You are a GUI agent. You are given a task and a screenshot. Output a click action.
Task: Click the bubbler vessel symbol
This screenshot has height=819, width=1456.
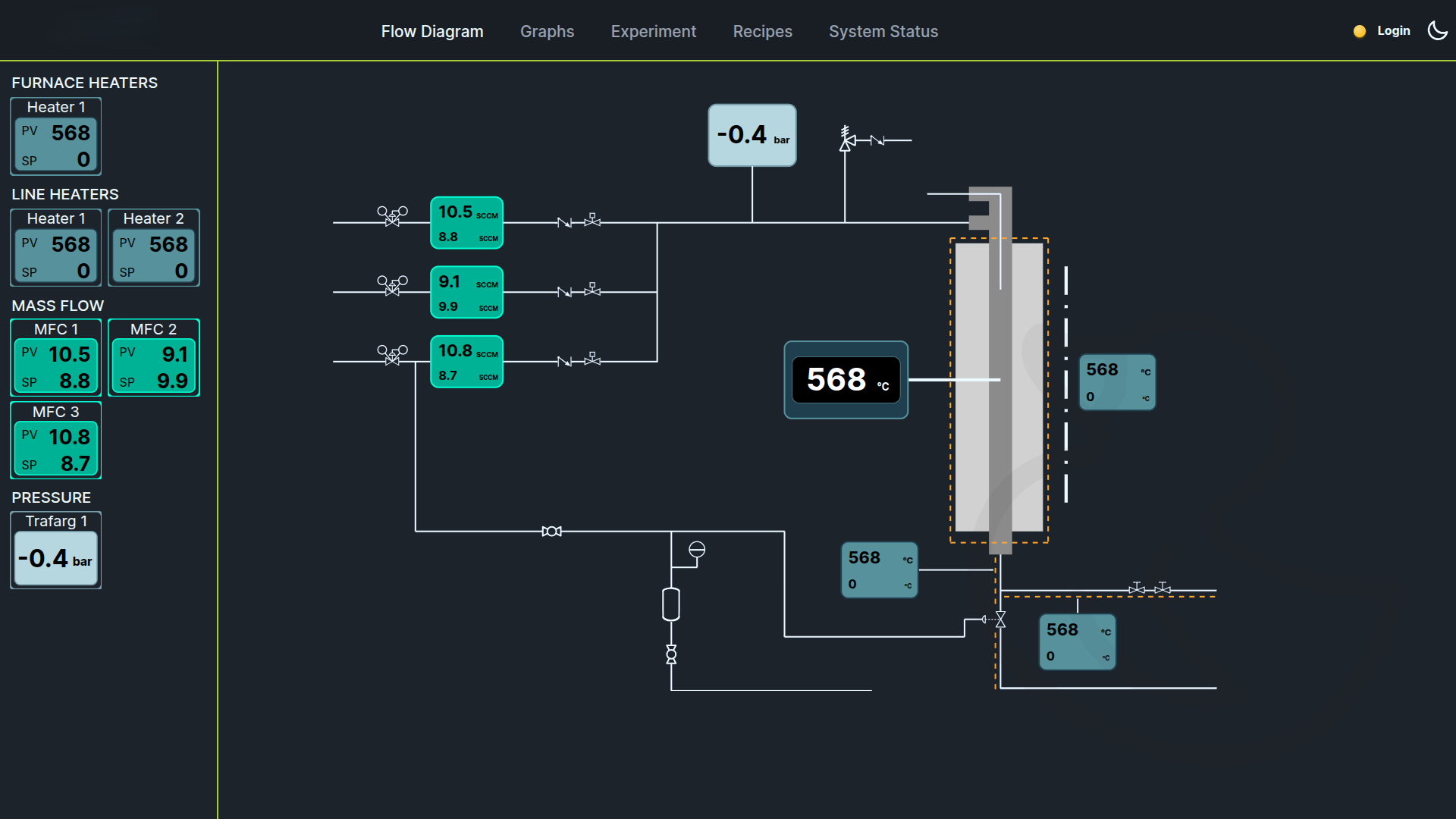(671, 604)
